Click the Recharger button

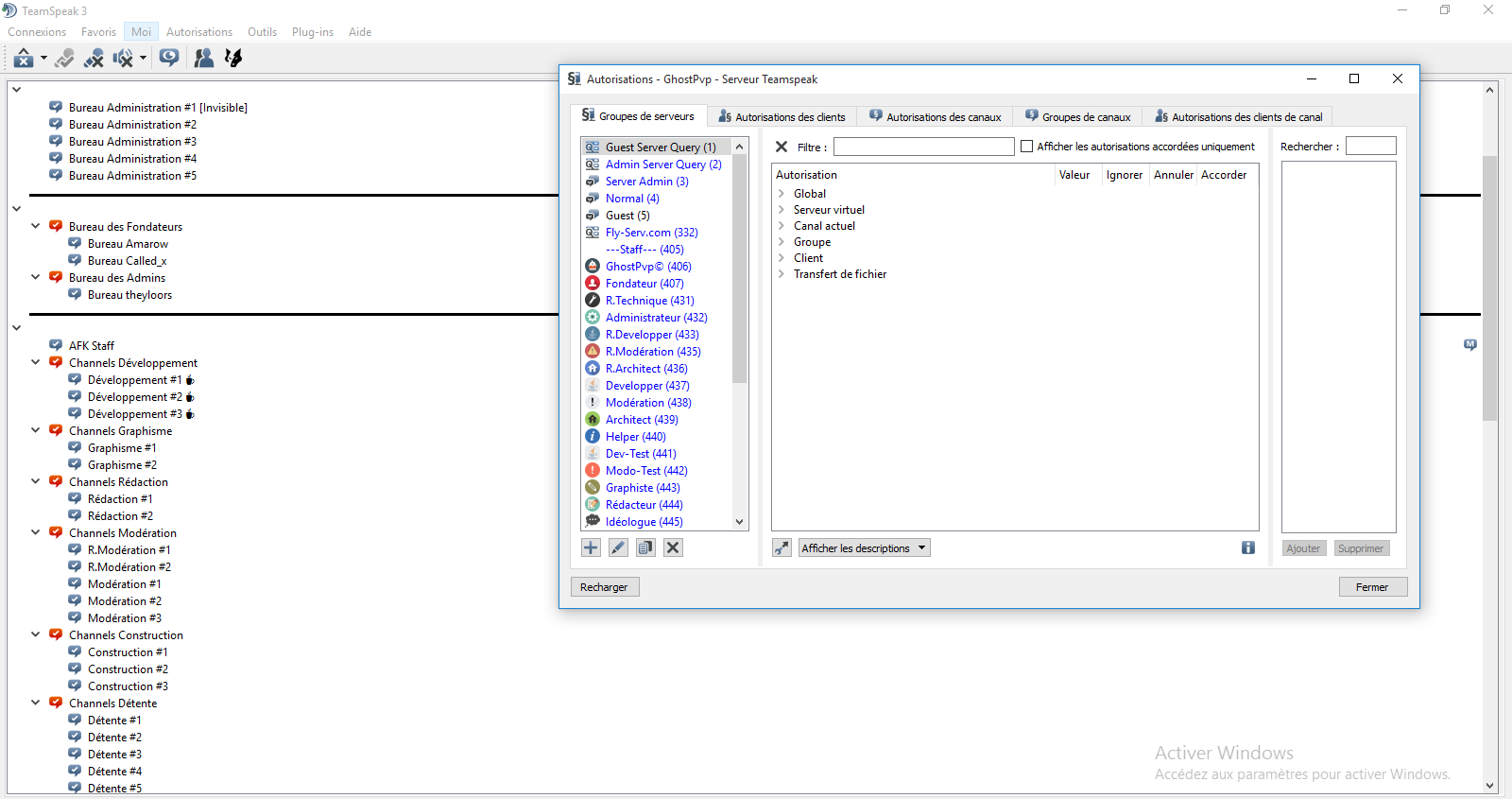604,587
